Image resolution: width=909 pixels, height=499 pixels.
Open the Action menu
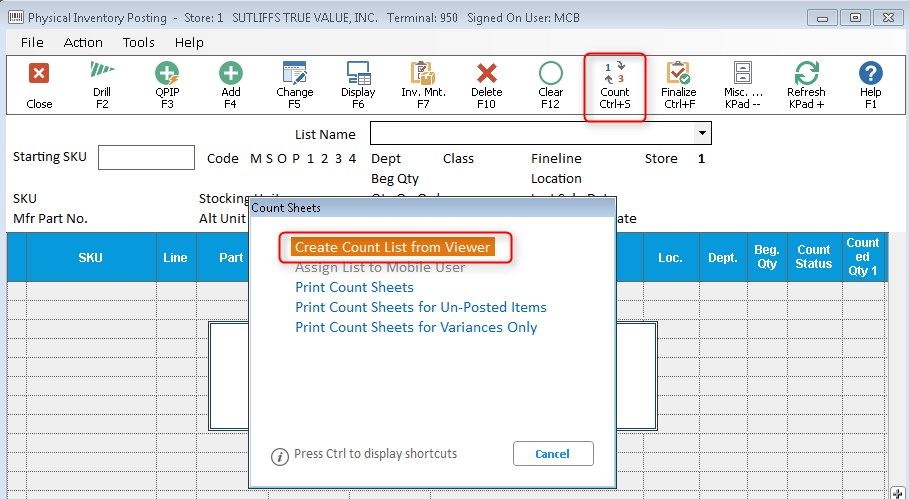point(83,42)
